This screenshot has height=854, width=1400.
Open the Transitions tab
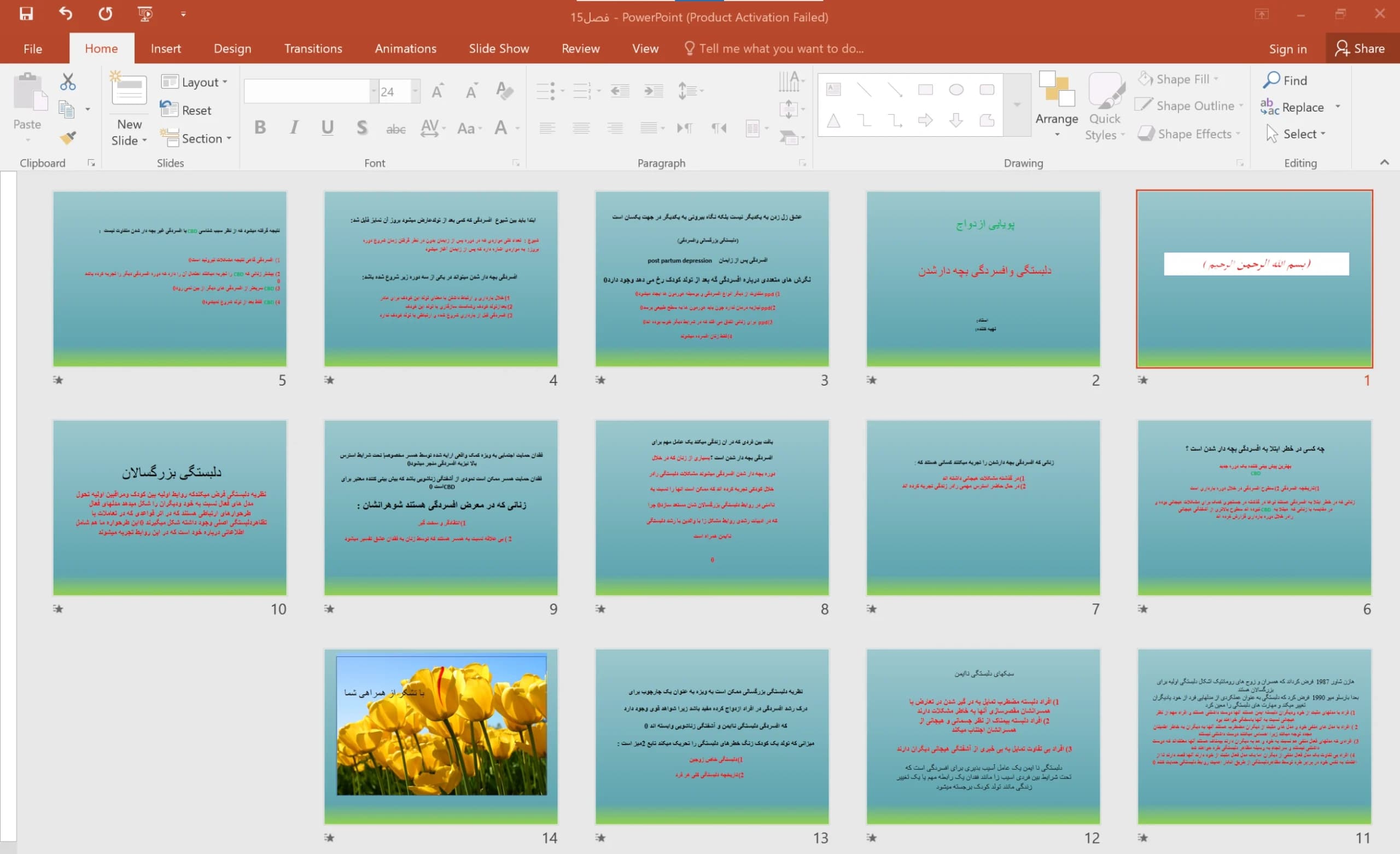[313, 48]
